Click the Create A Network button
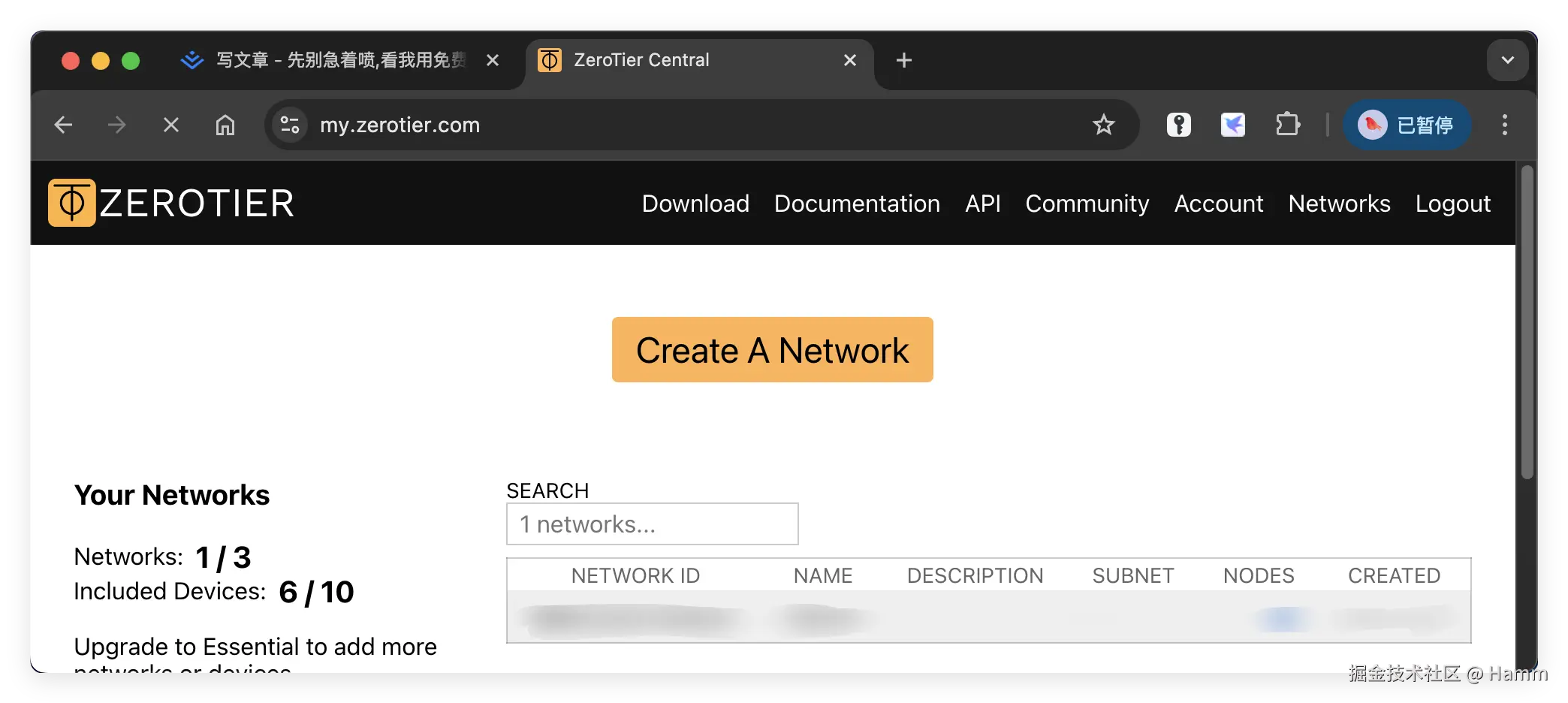1568x703 pixels. point(773,350)
